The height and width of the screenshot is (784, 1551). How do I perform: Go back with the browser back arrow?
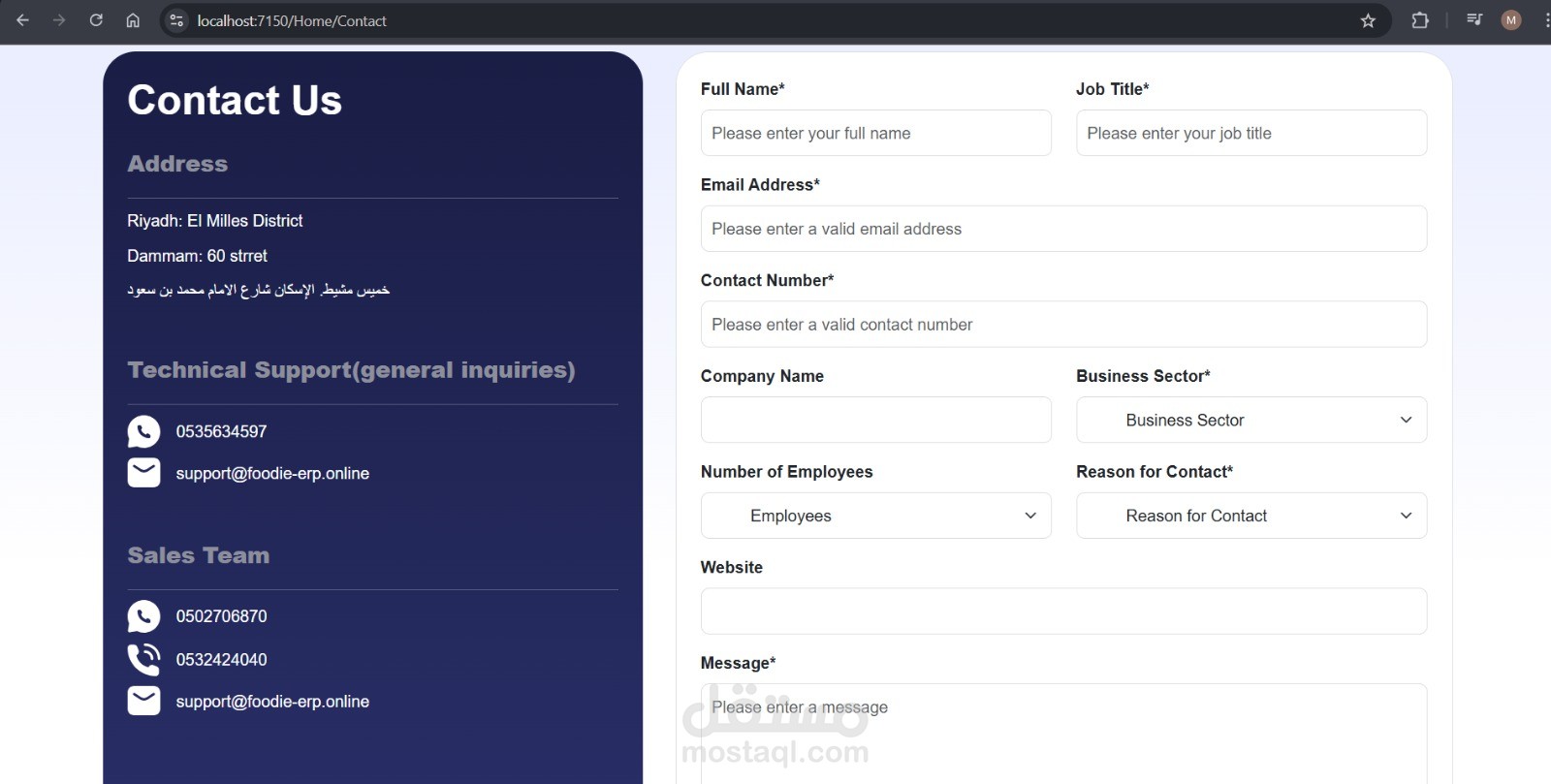[x=22, y=20]
